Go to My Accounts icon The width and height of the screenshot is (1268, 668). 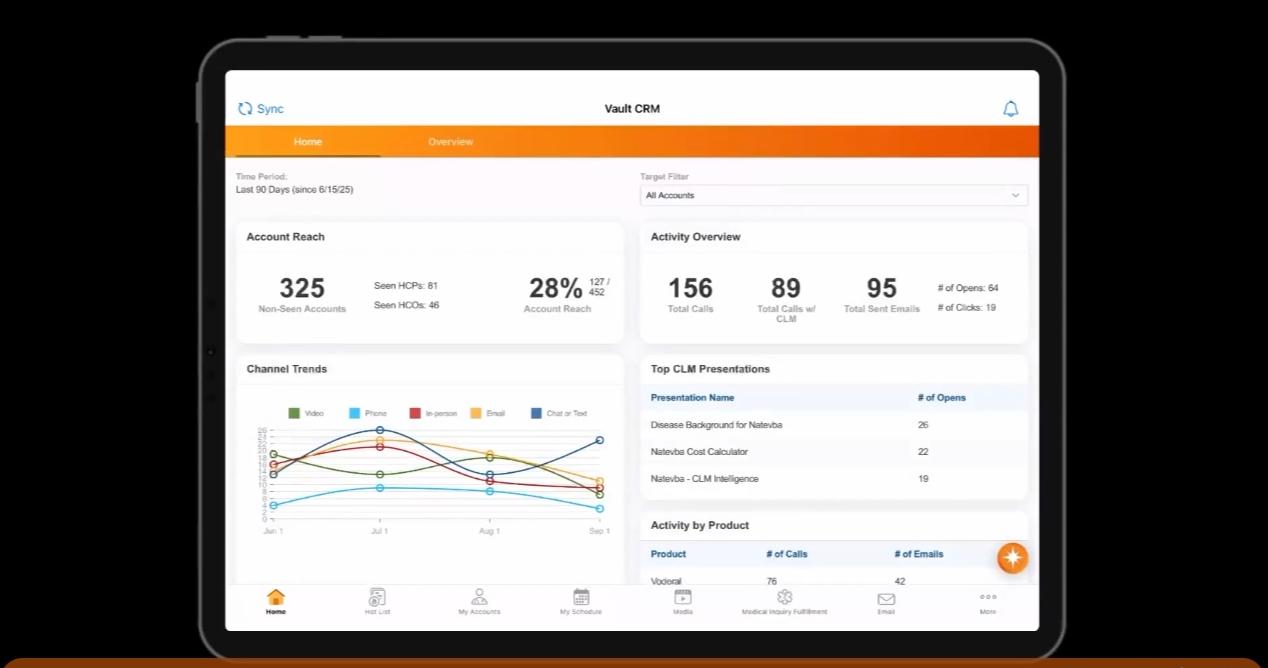pos(479,598)
